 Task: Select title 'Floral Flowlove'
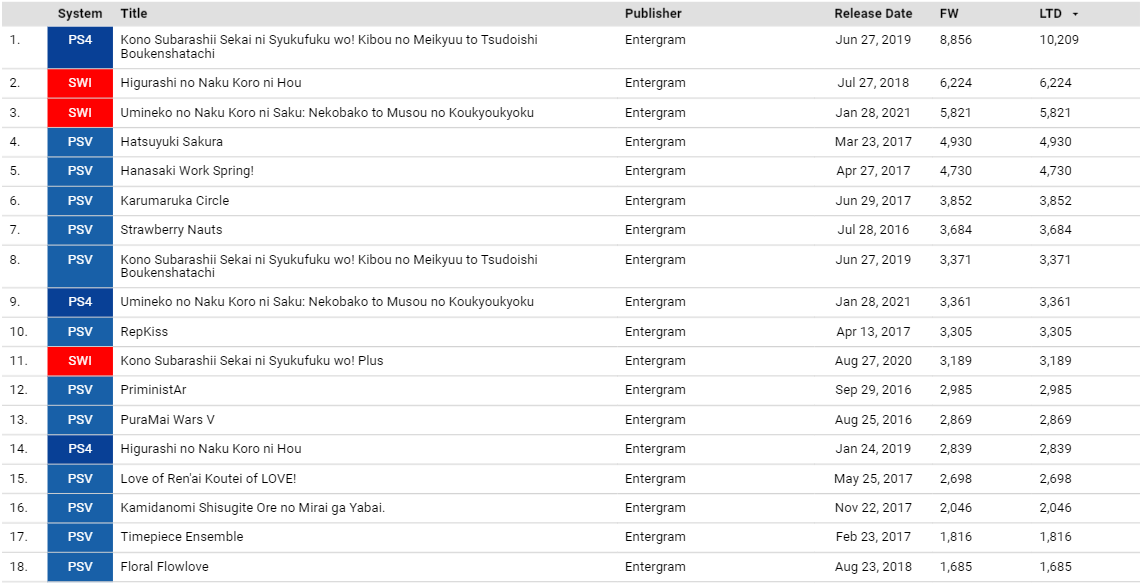tap(164, 567)
